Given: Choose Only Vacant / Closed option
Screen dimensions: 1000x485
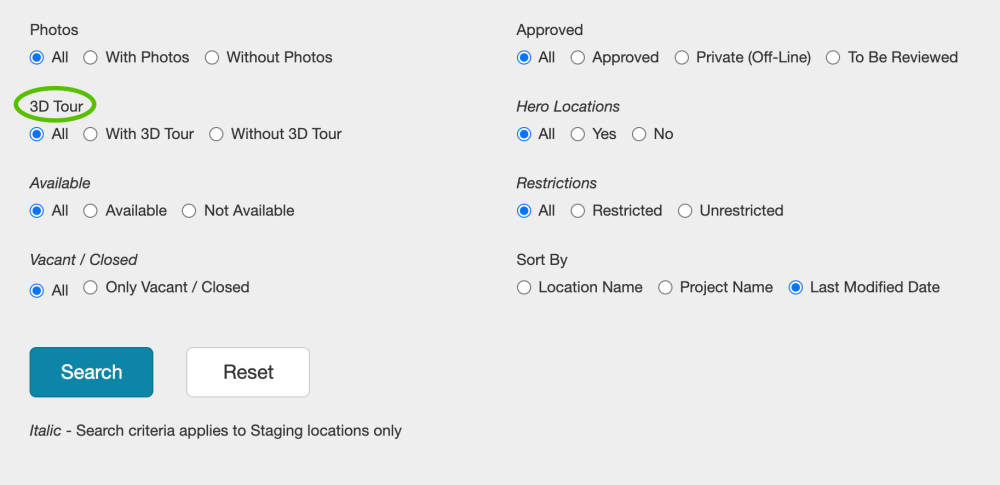Looking at the screenshot, I should click(x=90, y=288).
